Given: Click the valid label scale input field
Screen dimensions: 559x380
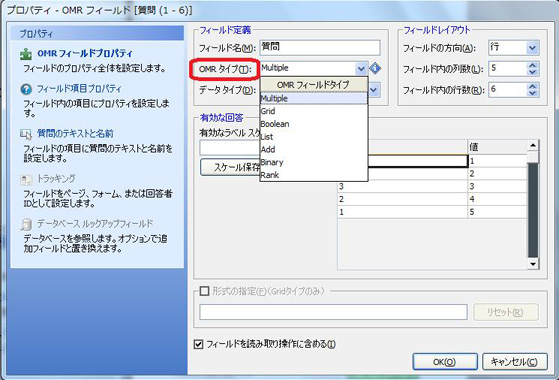Looking at the screenshot, I should point(230,148).
